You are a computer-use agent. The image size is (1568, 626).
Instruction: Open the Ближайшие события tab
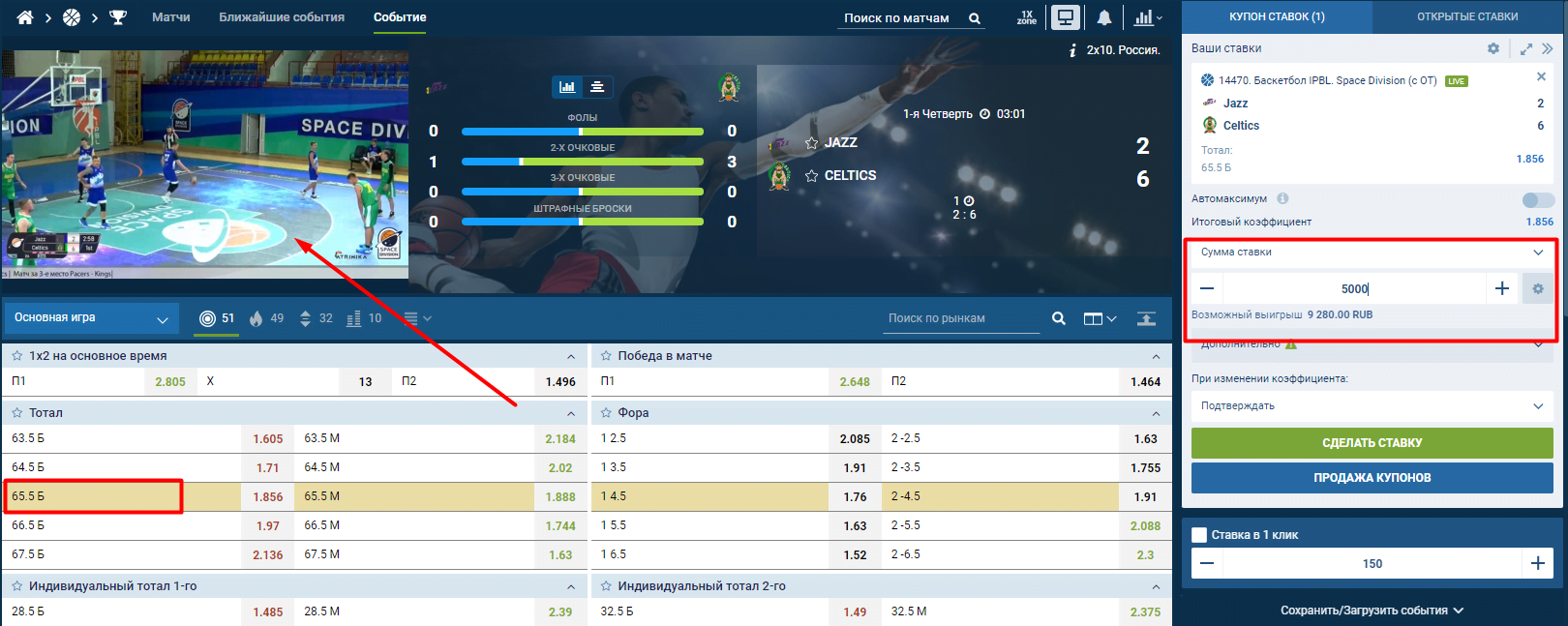pos(282,17)
